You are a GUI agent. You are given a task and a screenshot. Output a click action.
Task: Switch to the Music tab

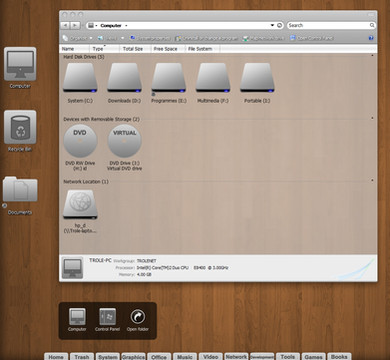click(x=185, y=357)
